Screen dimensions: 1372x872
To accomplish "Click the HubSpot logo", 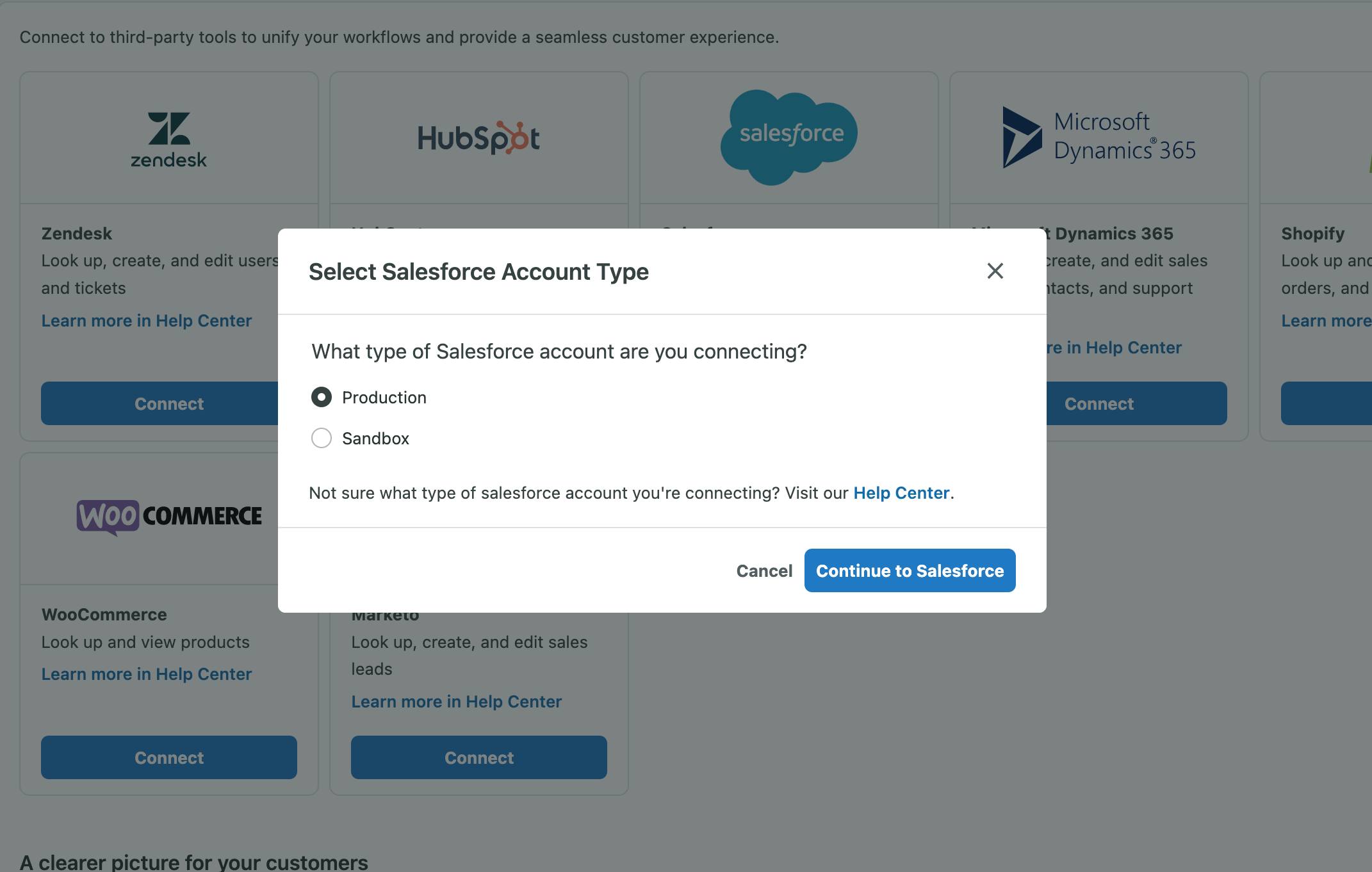I will [x=478, y=137].
